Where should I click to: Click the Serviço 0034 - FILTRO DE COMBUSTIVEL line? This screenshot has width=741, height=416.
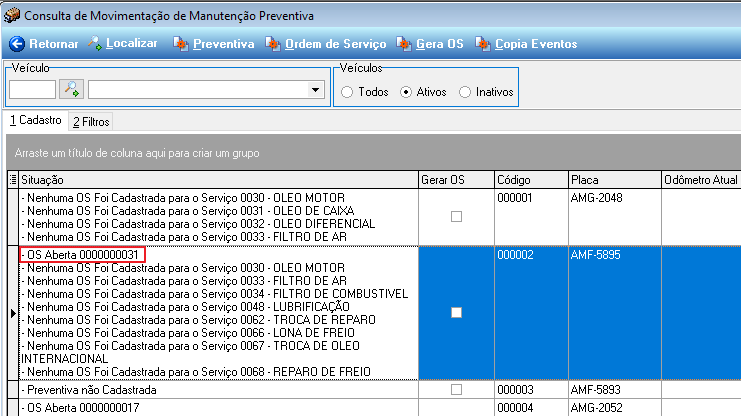tap(215, 294)
